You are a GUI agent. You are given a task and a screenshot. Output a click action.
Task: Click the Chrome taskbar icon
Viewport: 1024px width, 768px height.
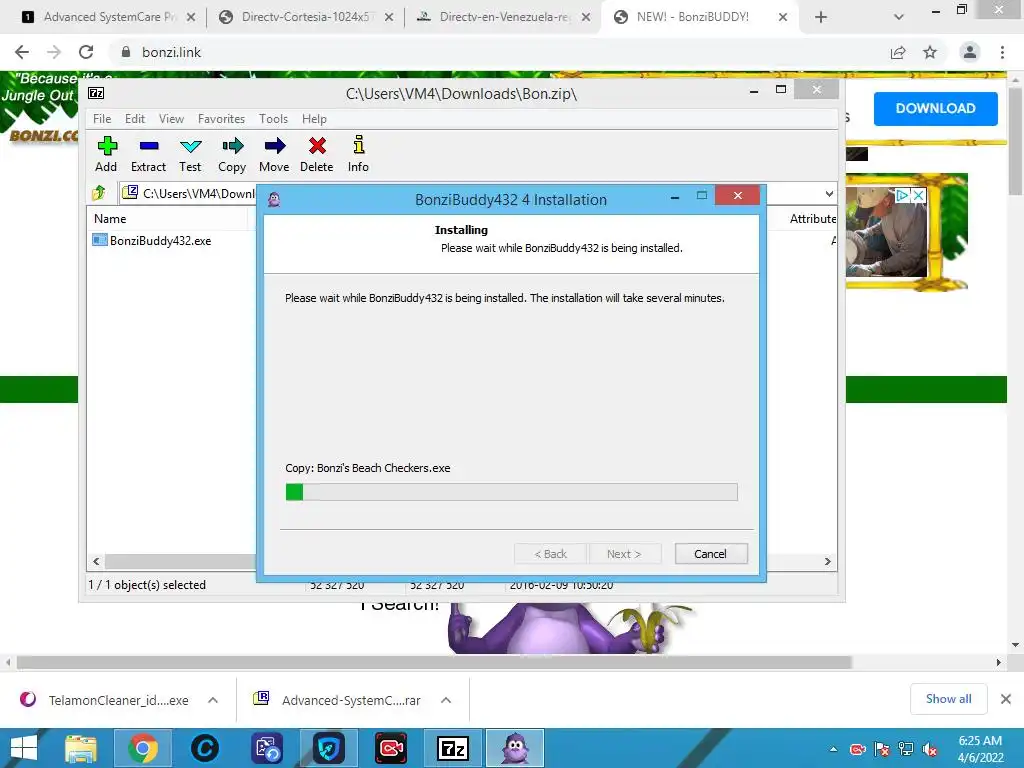tap(142, 748)
